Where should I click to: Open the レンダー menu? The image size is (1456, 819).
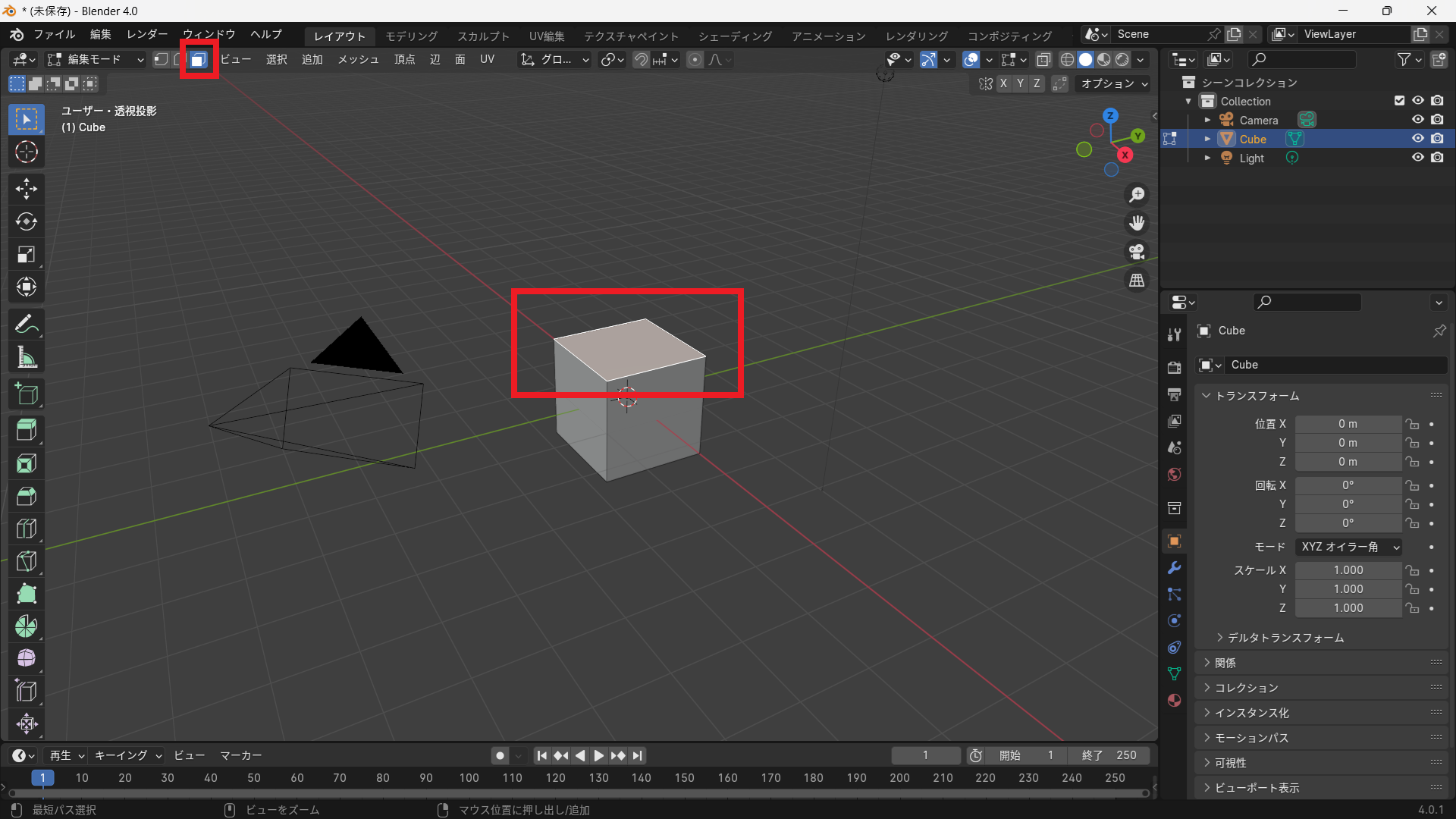147,35
